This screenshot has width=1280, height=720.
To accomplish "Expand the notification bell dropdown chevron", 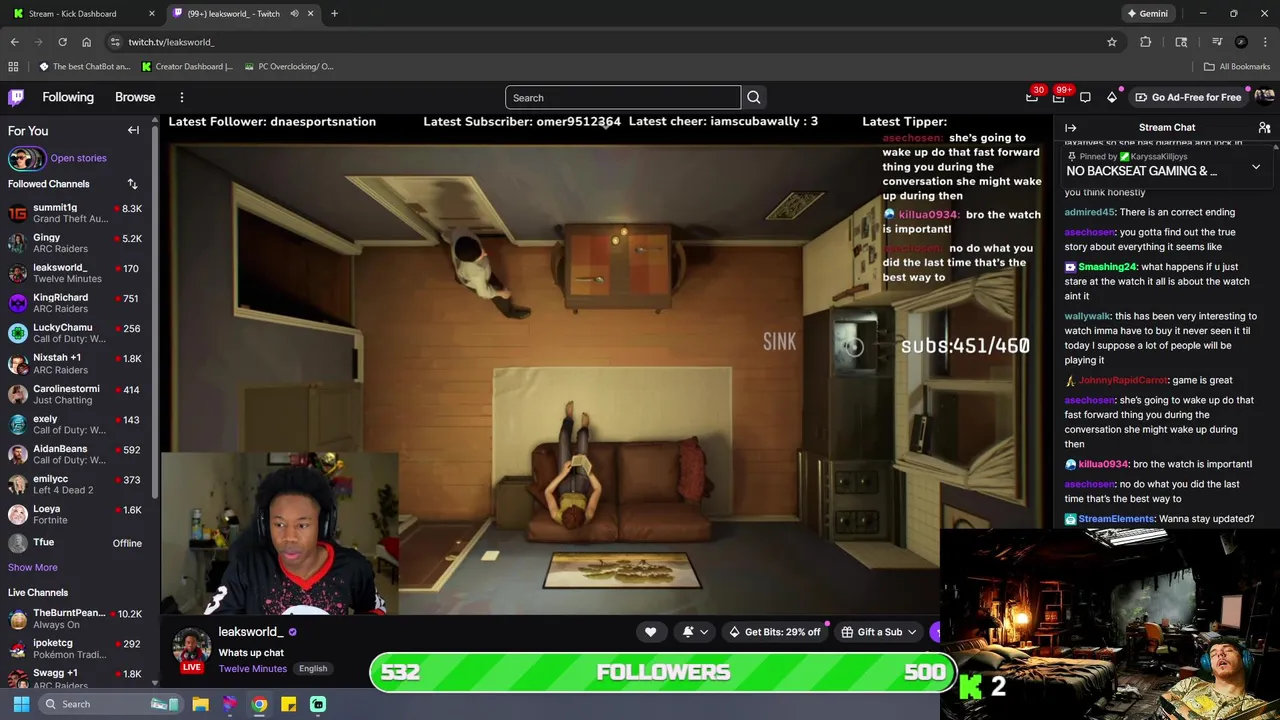I will tap(704, 632).
